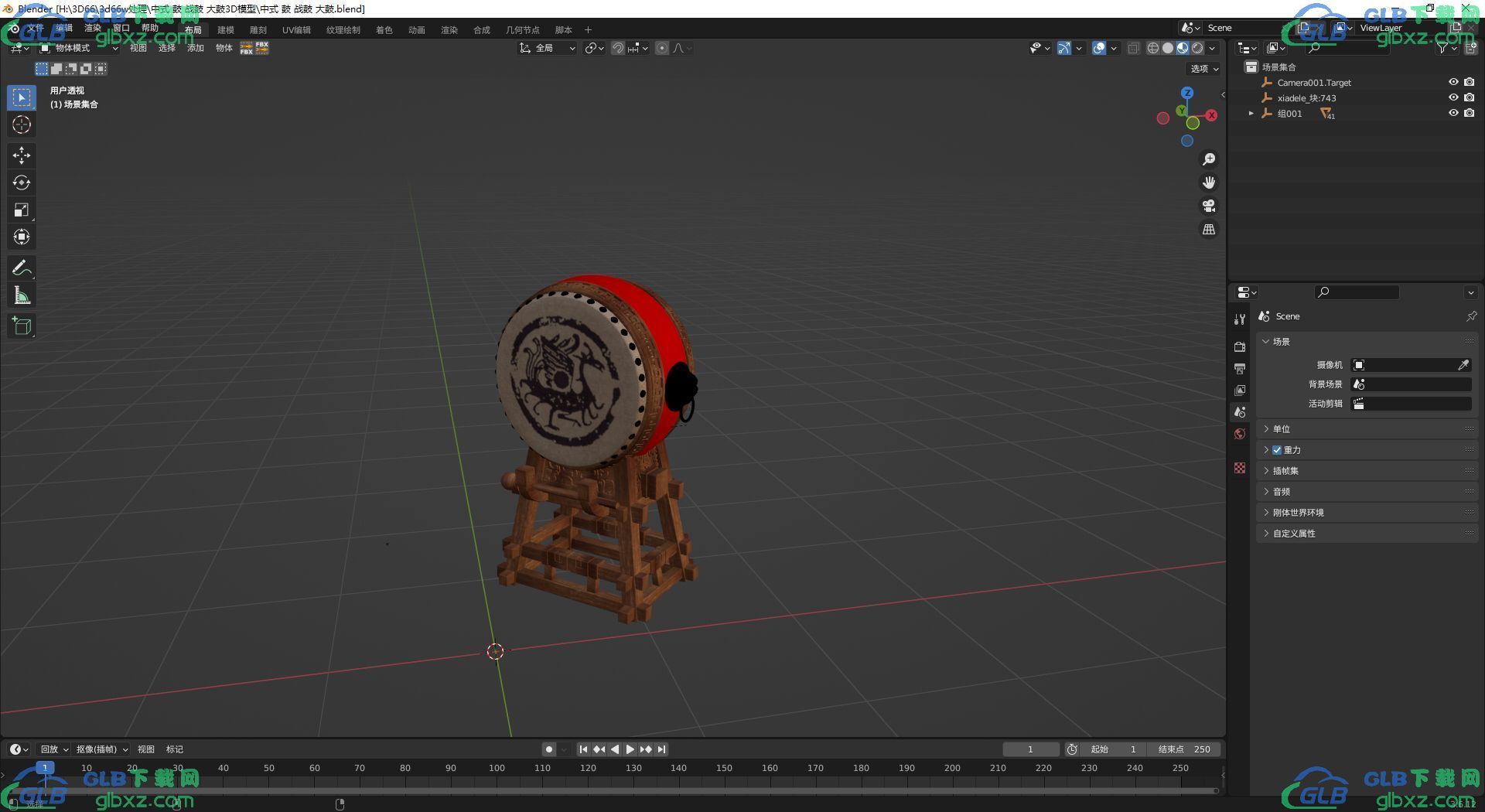Toggle visibility of xiadele_块:743

1453,97
